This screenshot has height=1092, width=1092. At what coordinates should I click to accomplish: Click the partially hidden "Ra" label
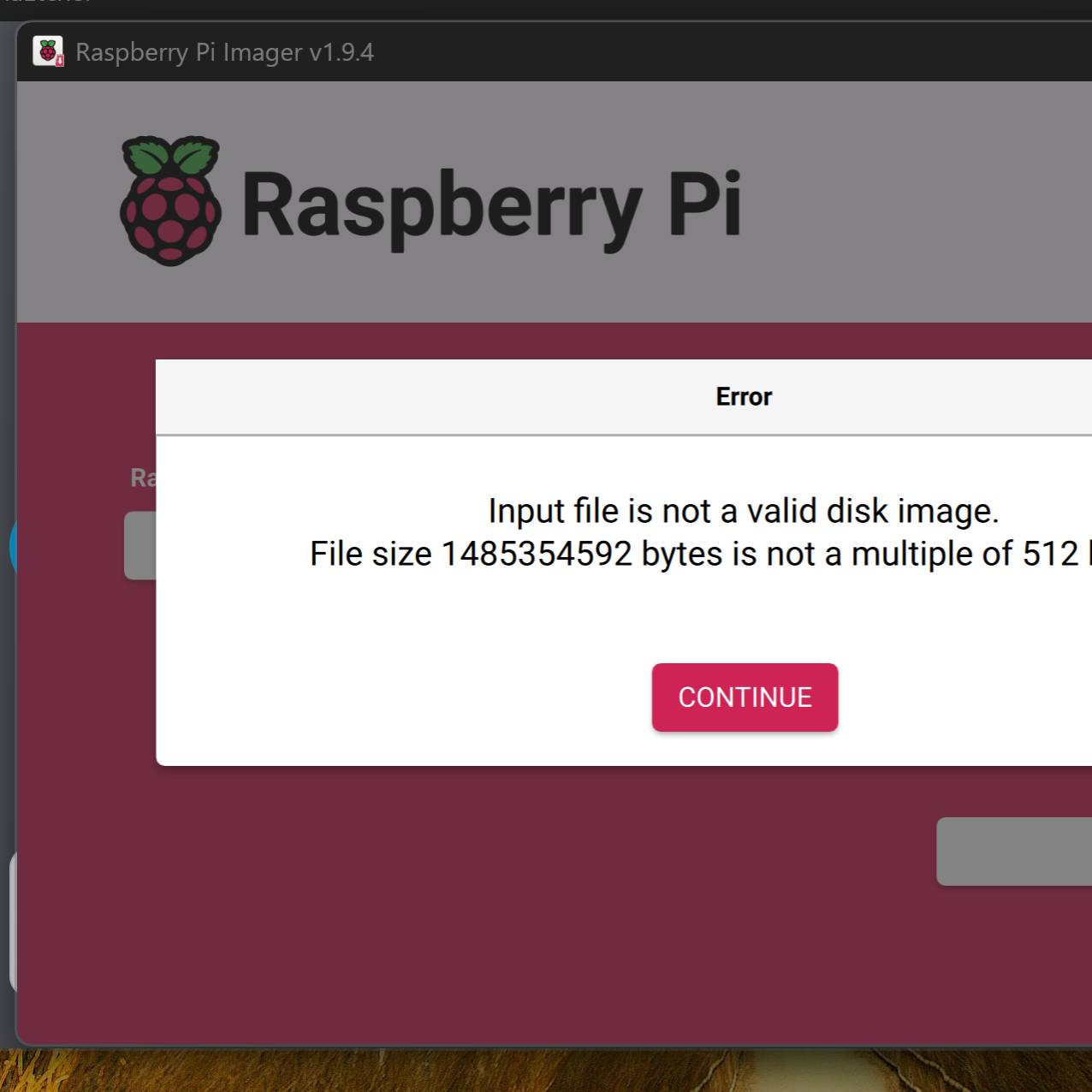click(142, 478)
